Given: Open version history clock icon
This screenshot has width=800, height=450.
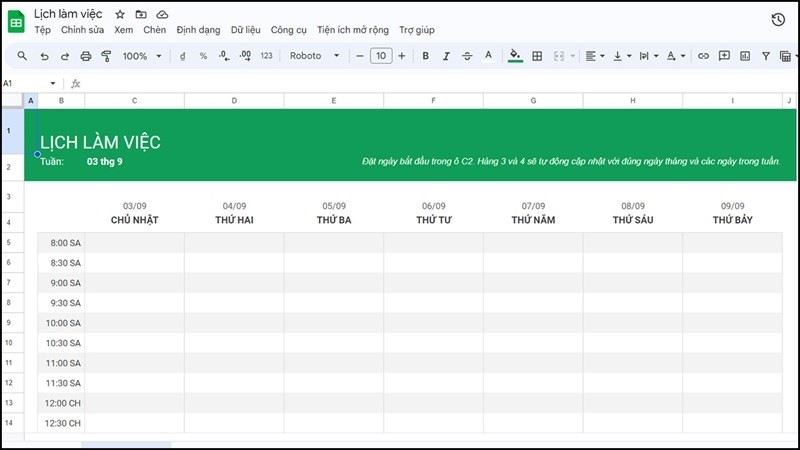Looking at the screenshot, I should (778, 20).
